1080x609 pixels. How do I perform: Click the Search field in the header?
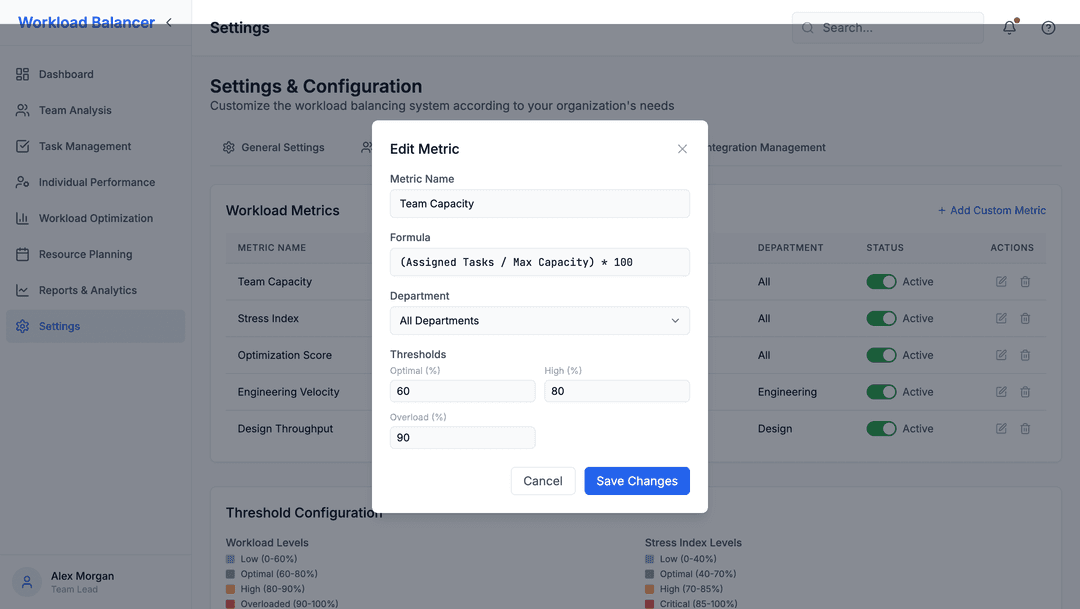point(888,28)
